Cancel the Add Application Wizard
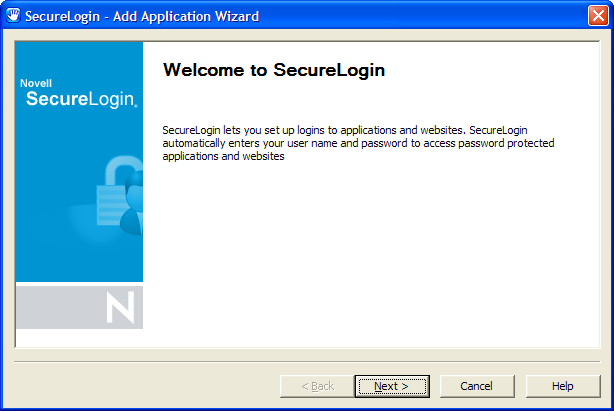 [x=477, y=386]
